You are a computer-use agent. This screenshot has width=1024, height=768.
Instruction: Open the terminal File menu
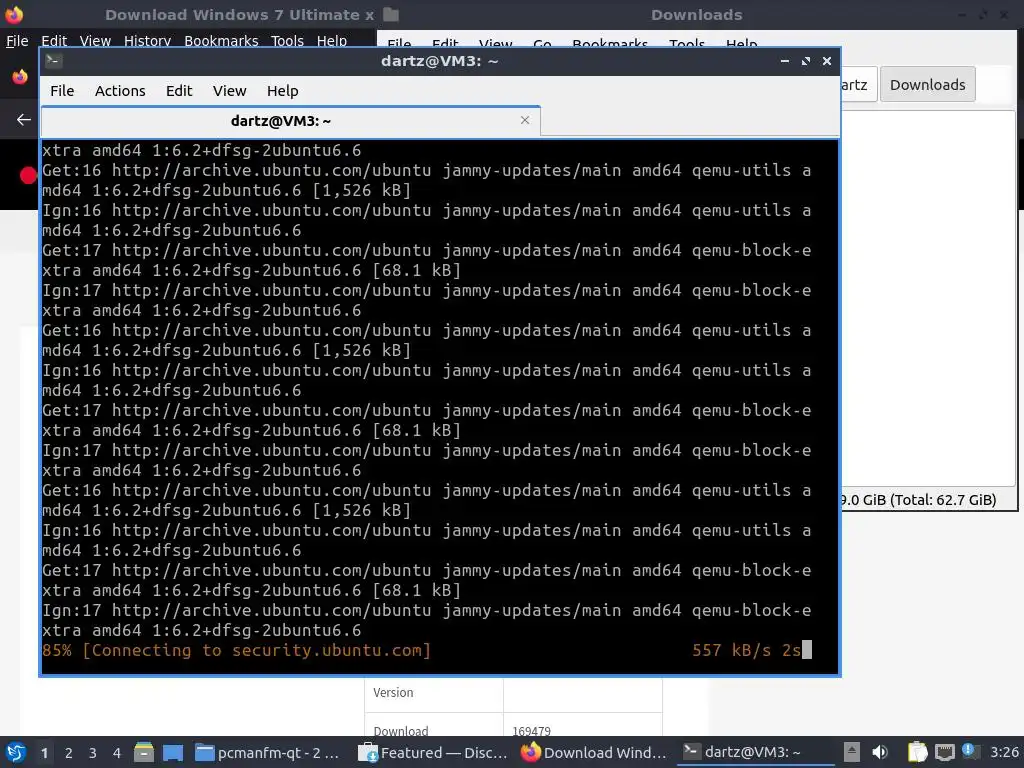[x=62, y=91]
